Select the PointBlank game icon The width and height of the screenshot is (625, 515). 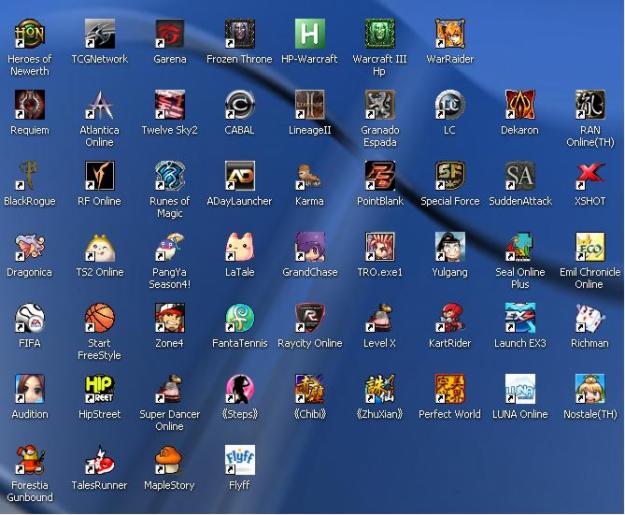click(x=379, y=176)
